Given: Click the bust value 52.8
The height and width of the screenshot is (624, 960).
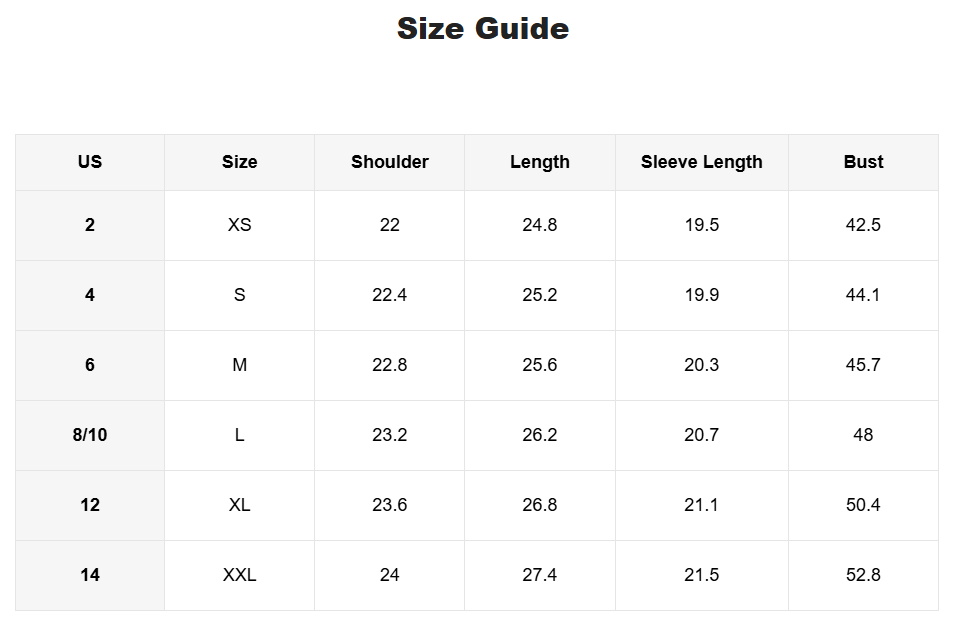Looking at the screenshot, I should (x=863, y=575).
